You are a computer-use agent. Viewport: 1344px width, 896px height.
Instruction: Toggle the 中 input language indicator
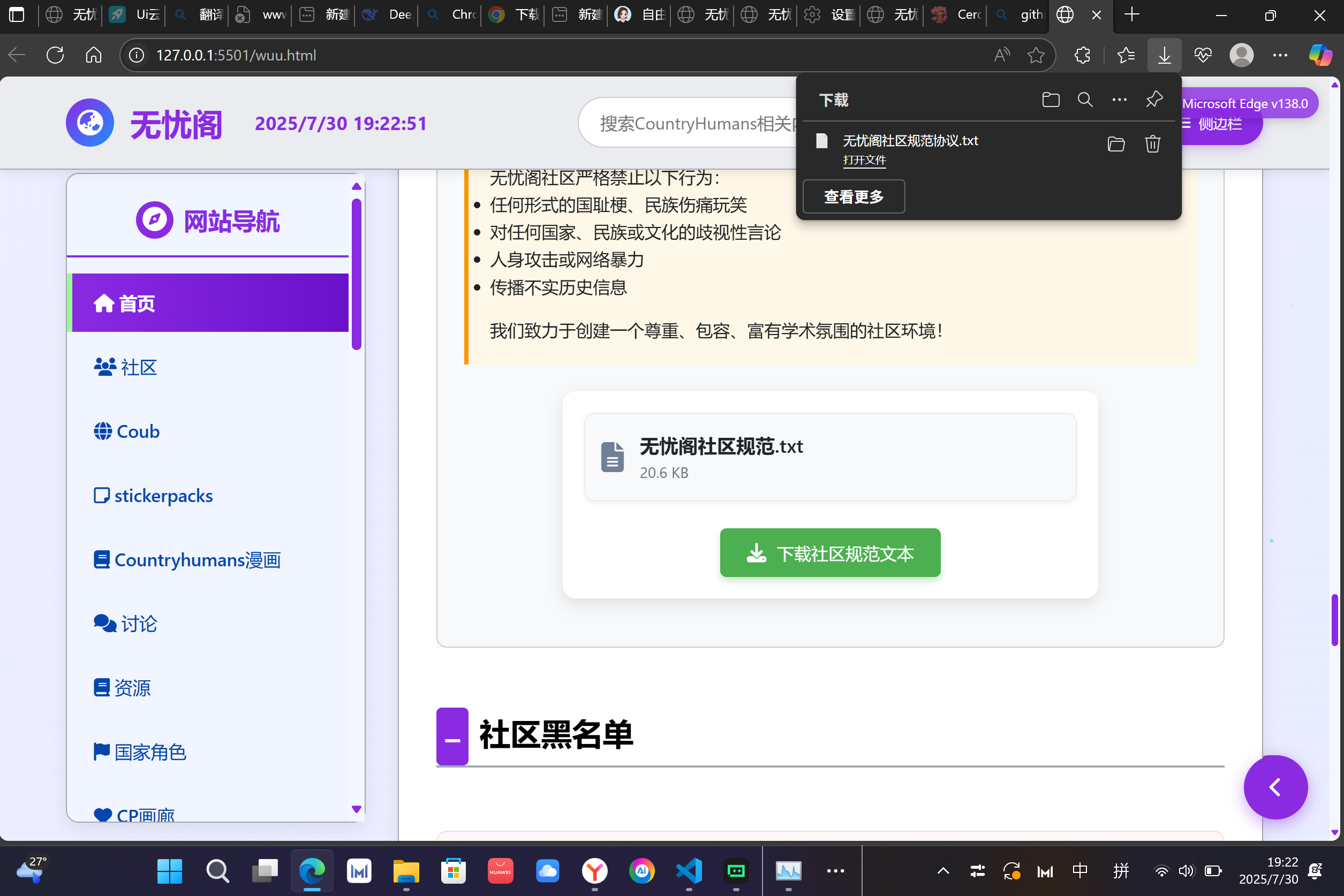1080,871
